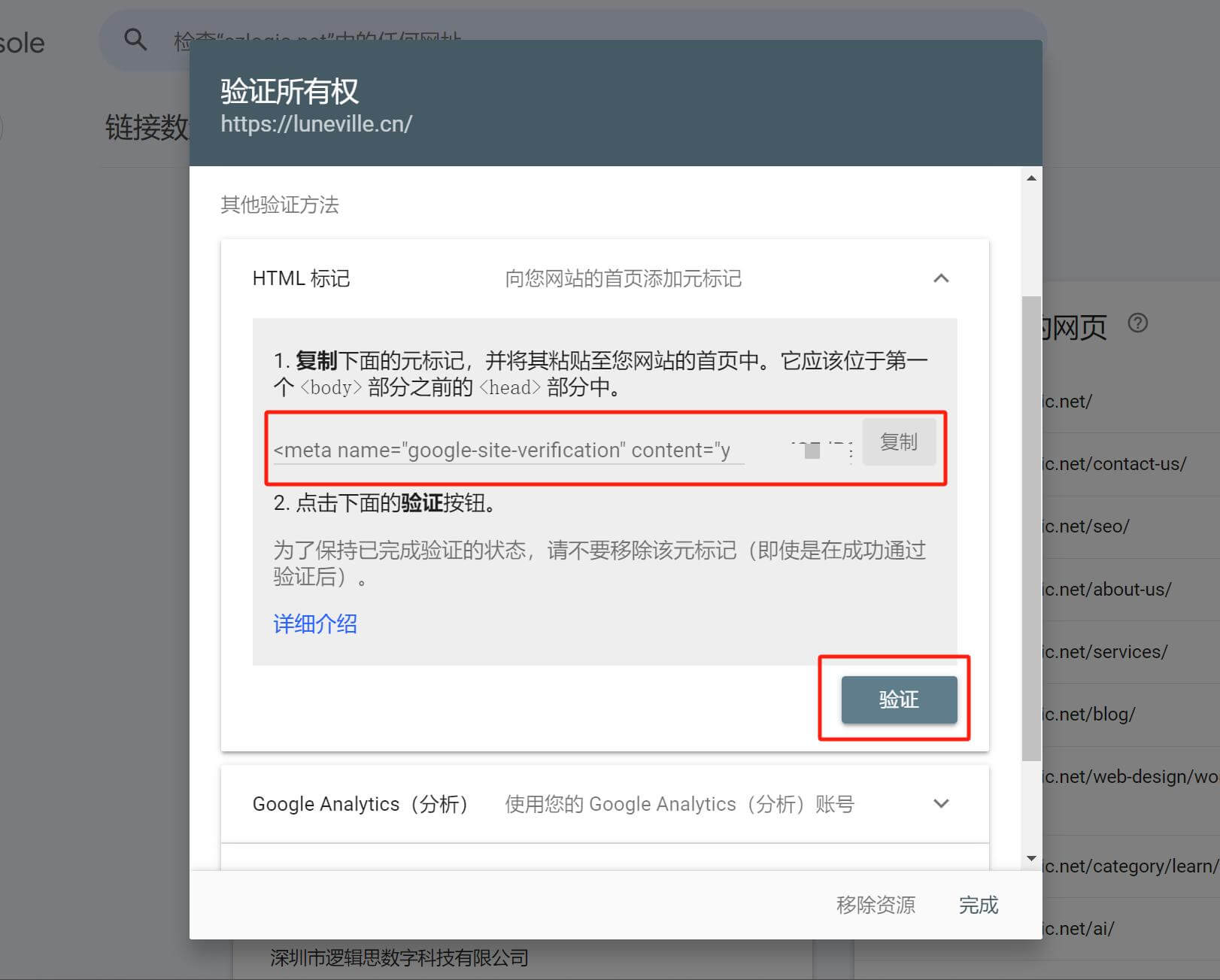The height and width of the screenshot is (980, 1220).
Task: Open the ic.net/blog/ page link
Action: 1088,714
